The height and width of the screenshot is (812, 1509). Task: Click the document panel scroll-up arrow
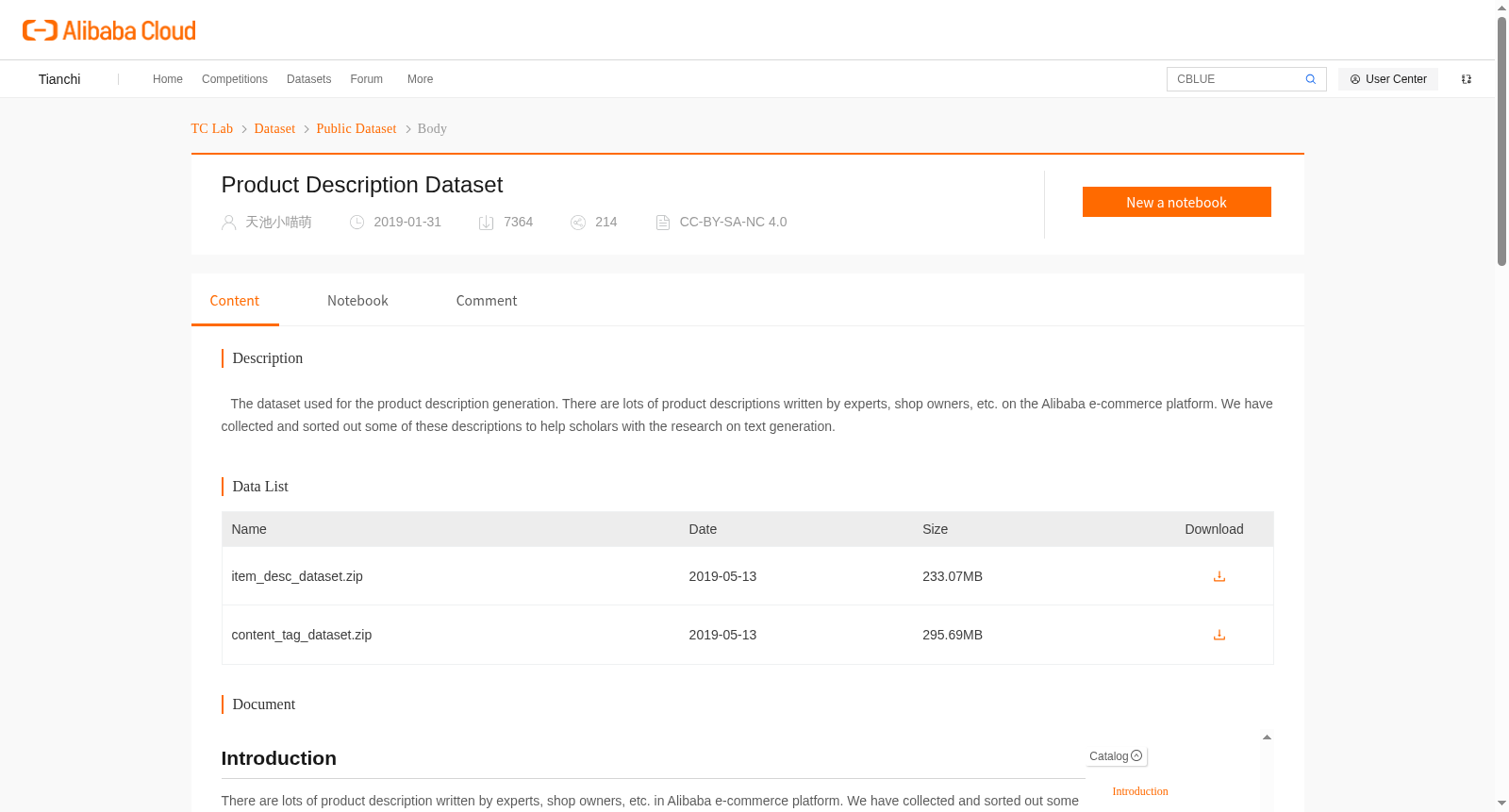click(1267, 737)
